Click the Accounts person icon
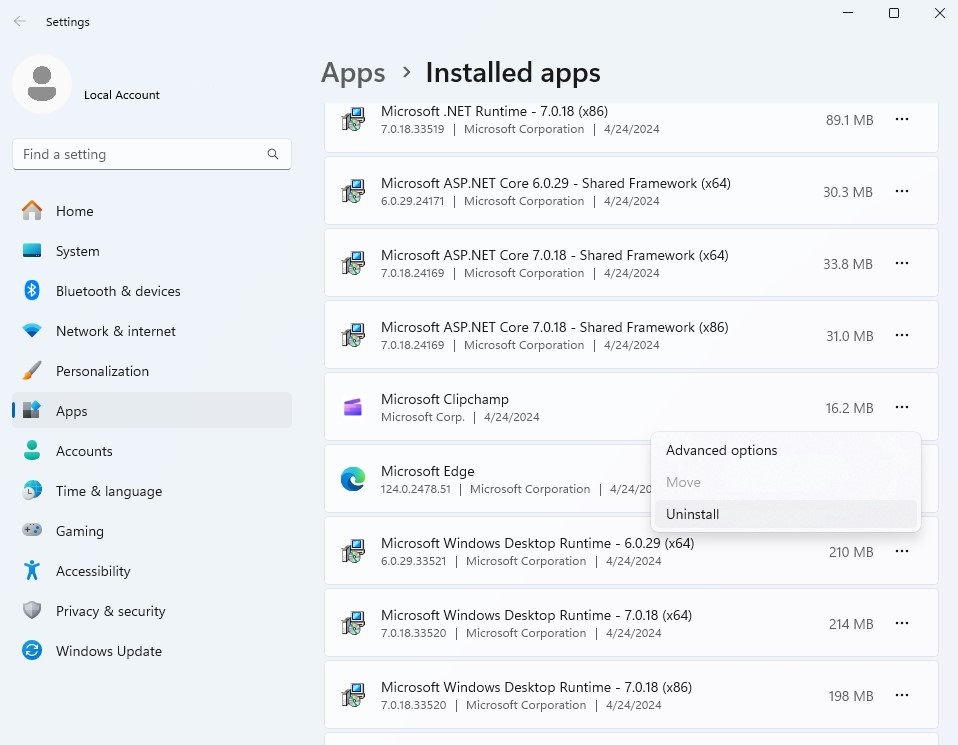 point(32,450)
